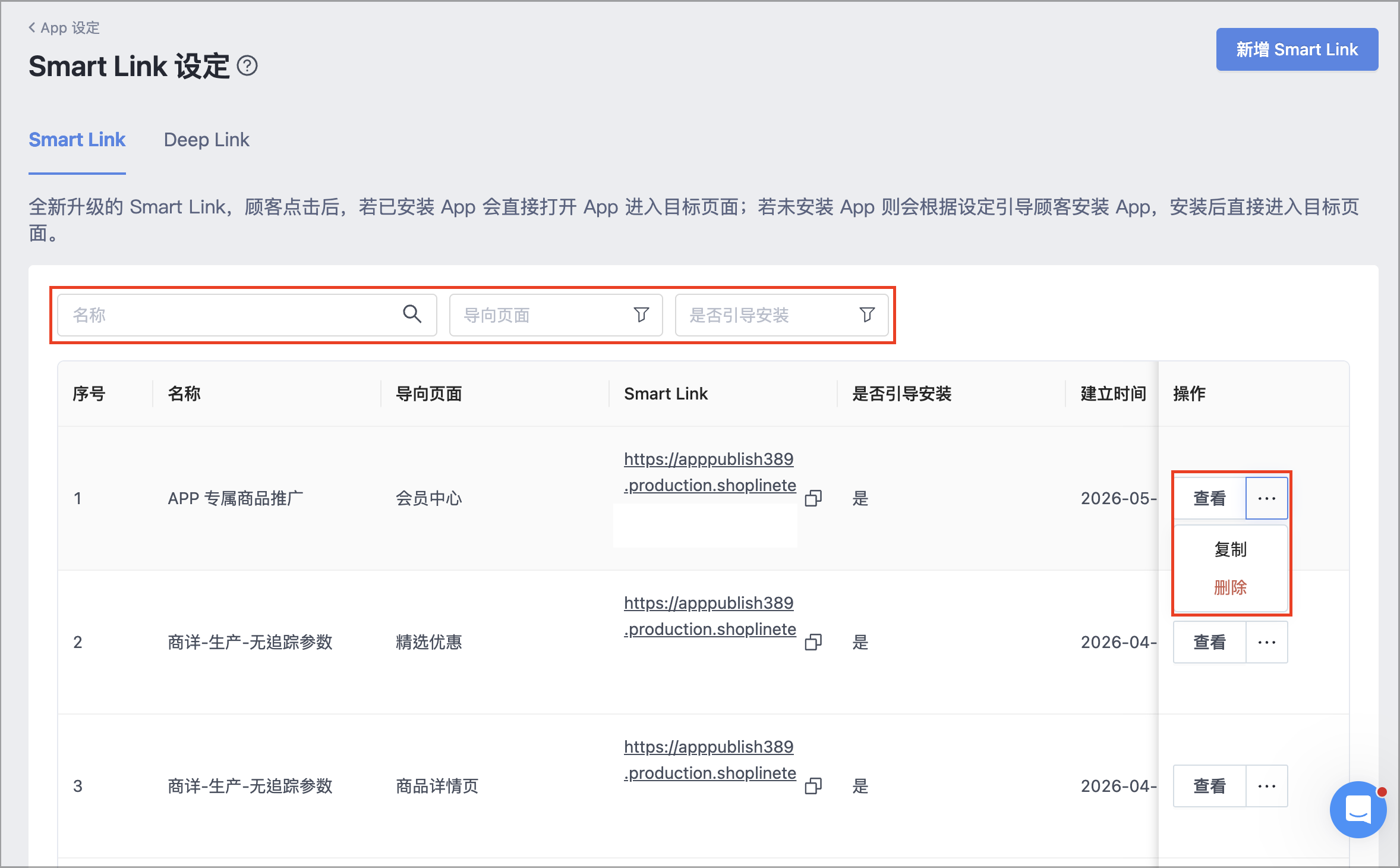Screen dimensions: 1400x868
Task: Copy the Smart Link URL in row 2
Action: coord(813,641)
